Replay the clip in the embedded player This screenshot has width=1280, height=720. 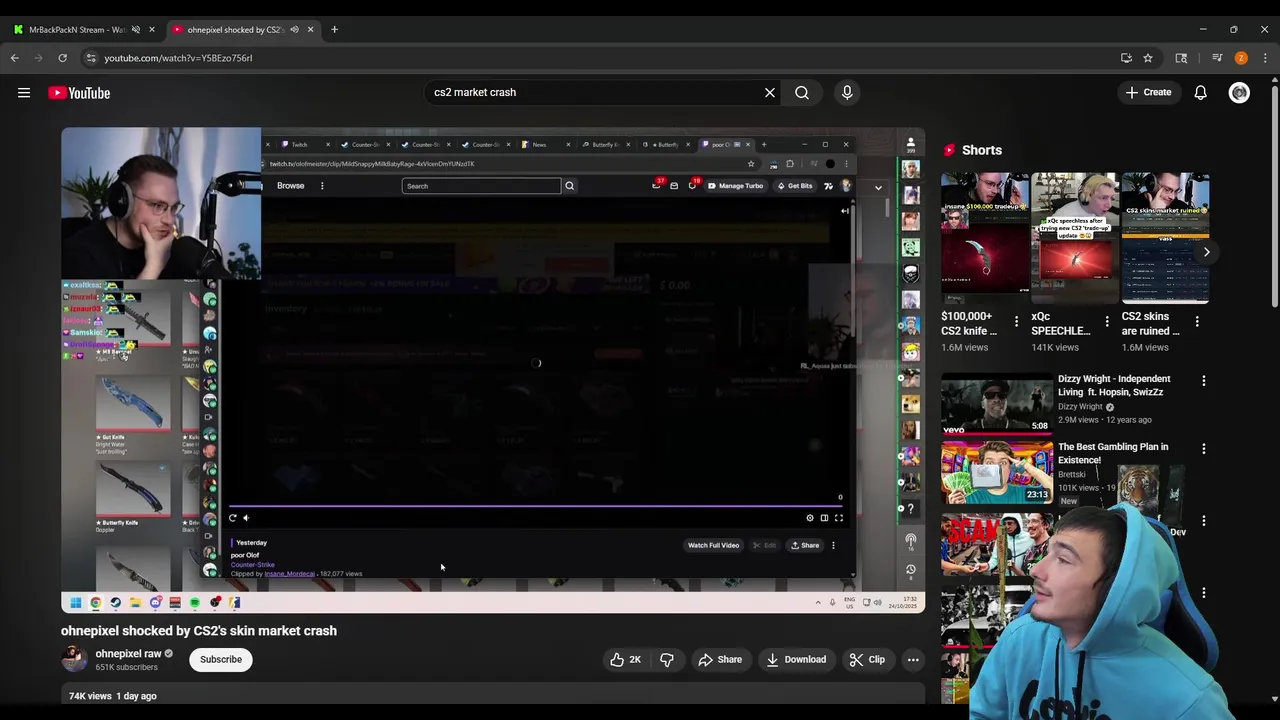point(233,518)
